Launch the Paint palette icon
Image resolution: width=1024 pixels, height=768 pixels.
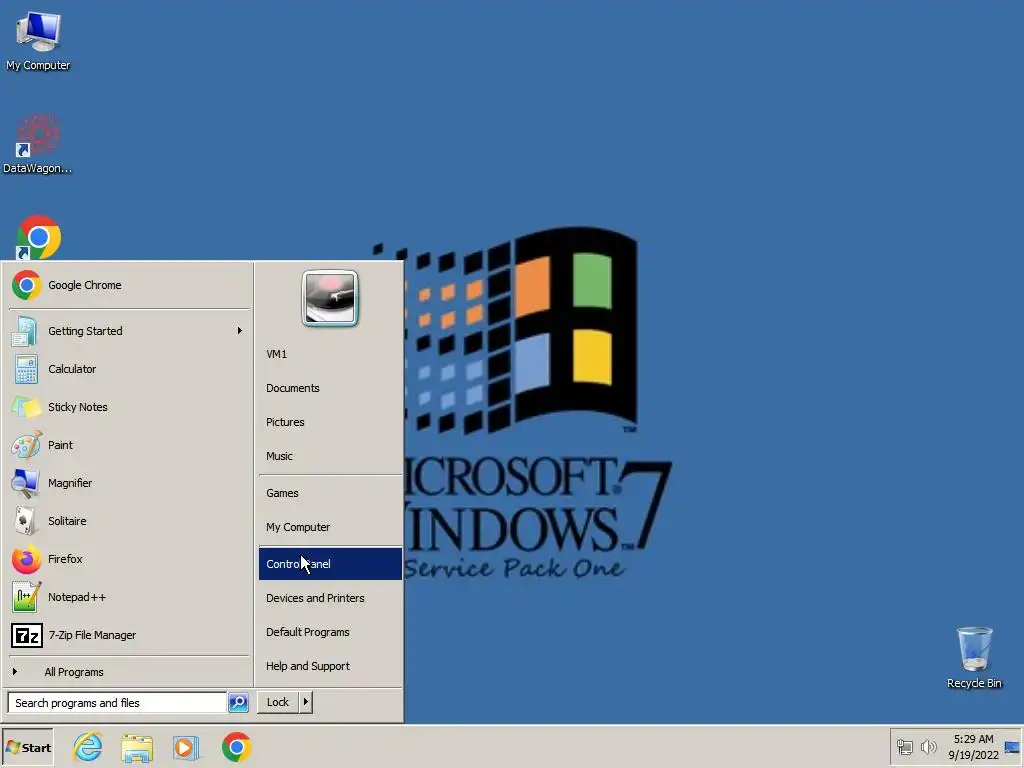(26, 445)
